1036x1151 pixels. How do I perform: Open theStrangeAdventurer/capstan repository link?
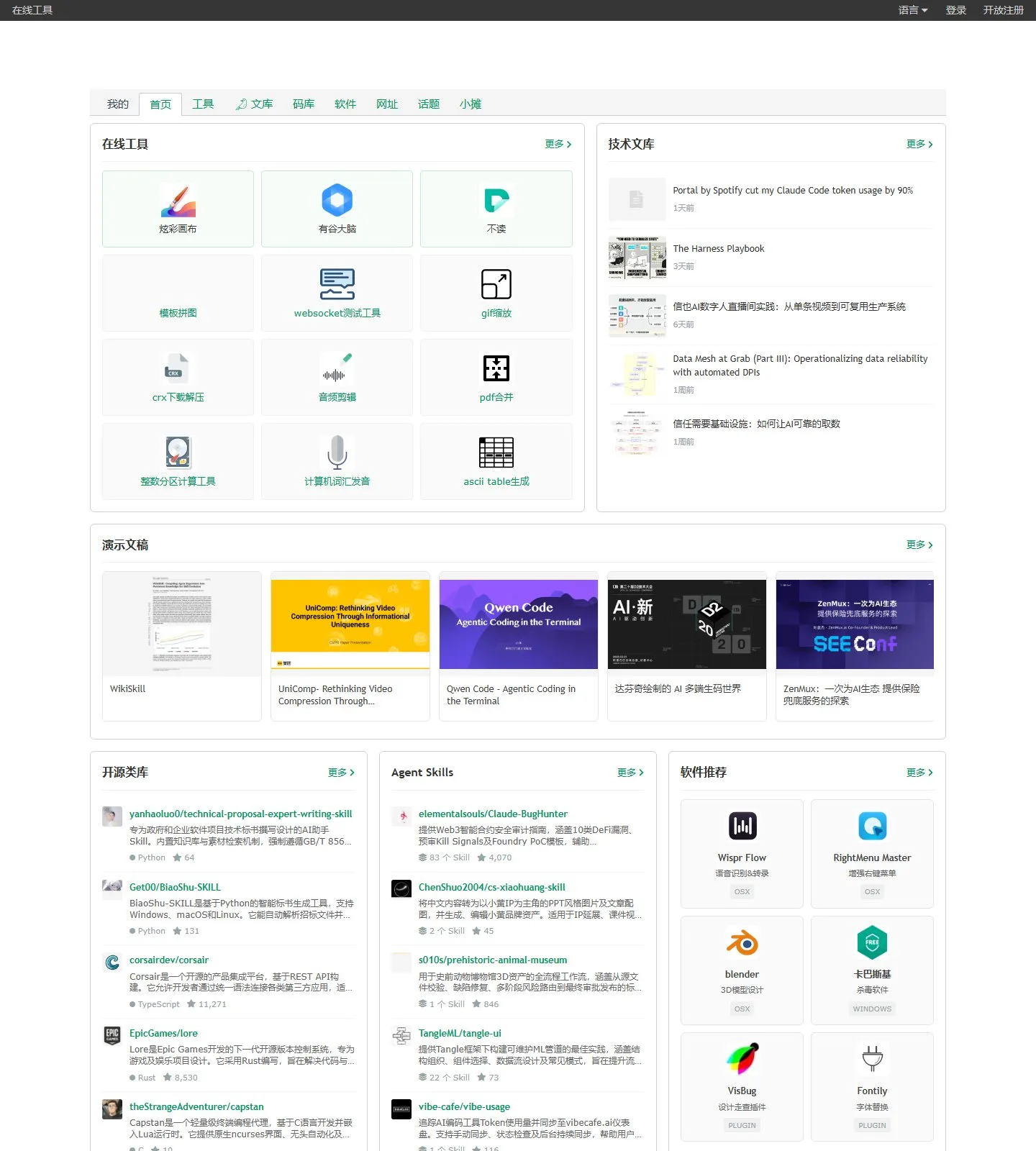click(x=196, y=1107)
